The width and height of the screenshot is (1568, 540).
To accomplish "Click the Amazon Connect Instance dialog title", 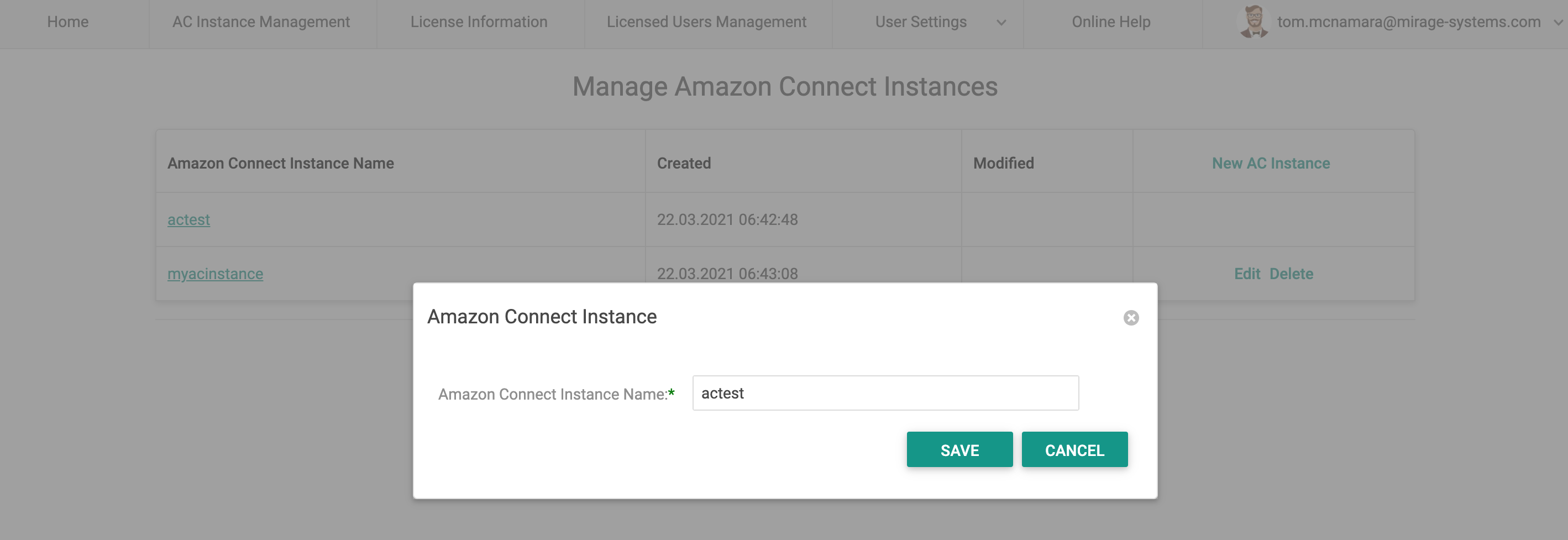I will coord(542,317).
